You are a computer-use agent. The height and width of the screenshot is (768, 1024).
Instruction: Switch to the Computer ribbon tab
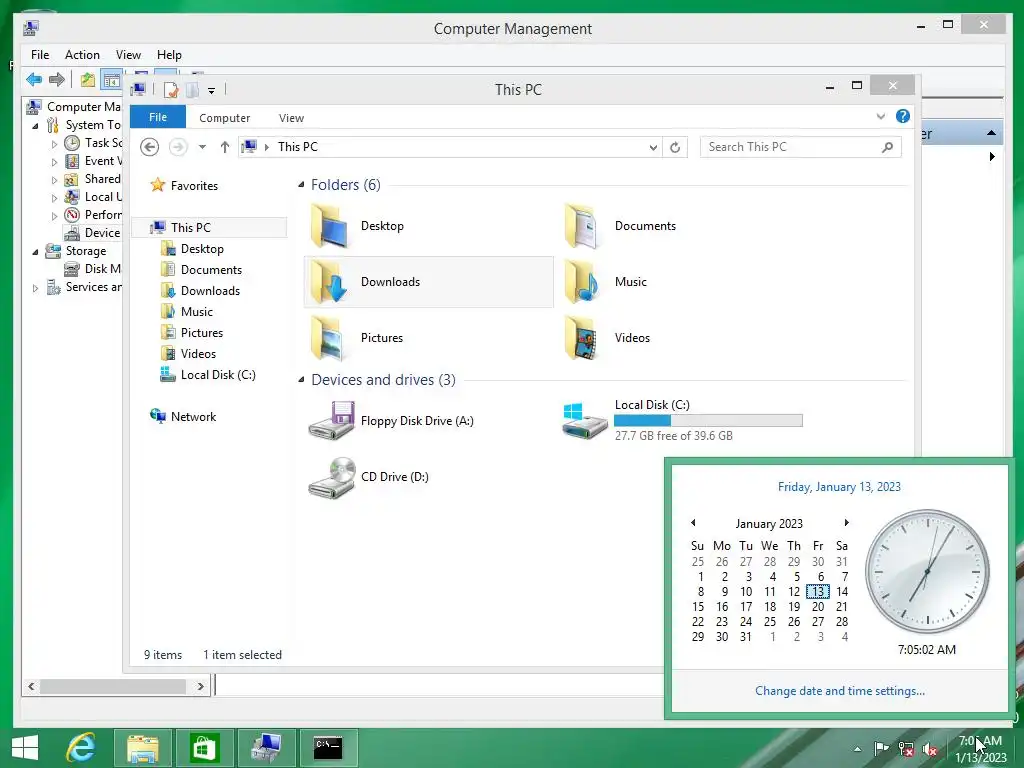pyautogui.click(x=225, y=118)
